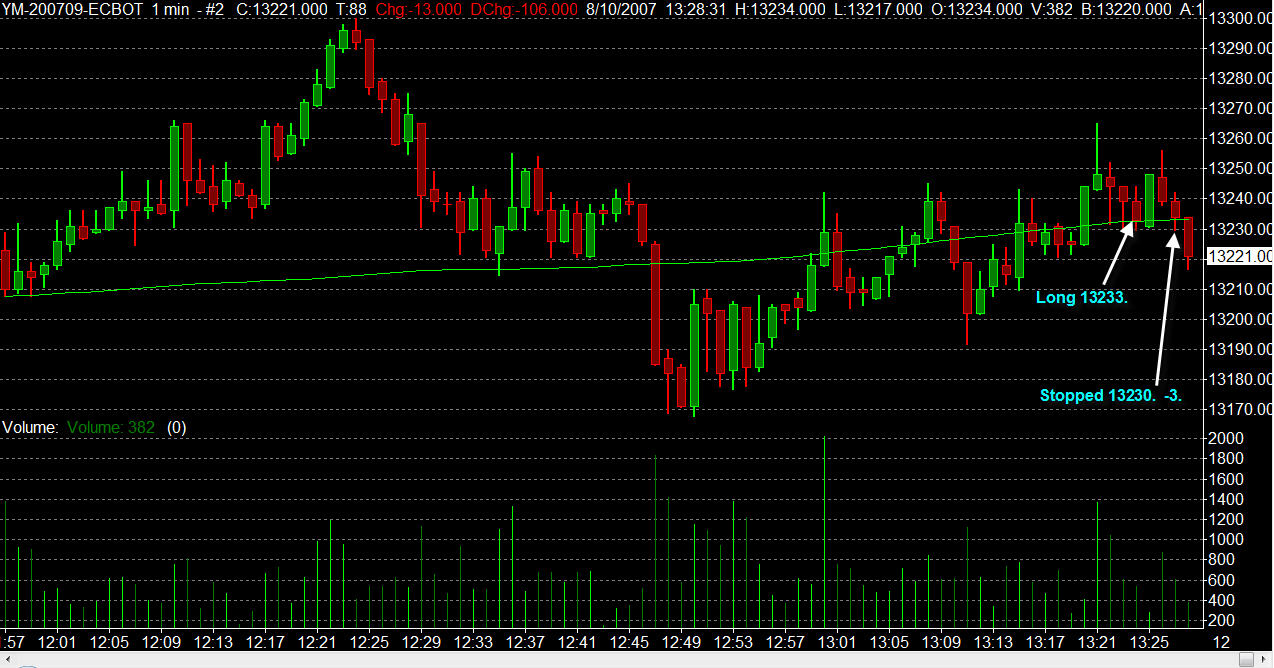Click the (0) text beside Volume label
The image size is (1274, 668).
tap(177, 427)
